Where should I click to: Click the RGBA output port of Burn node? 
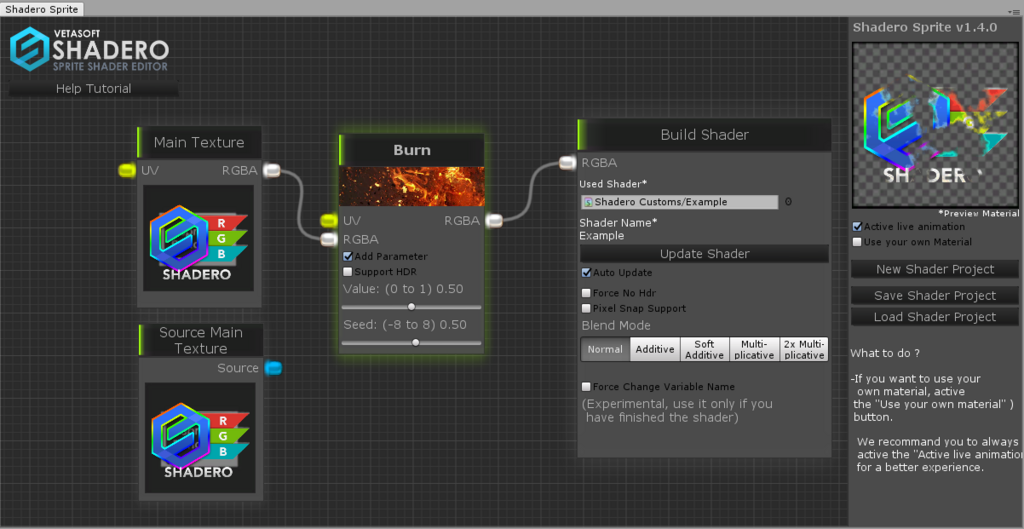click(494, 221)
